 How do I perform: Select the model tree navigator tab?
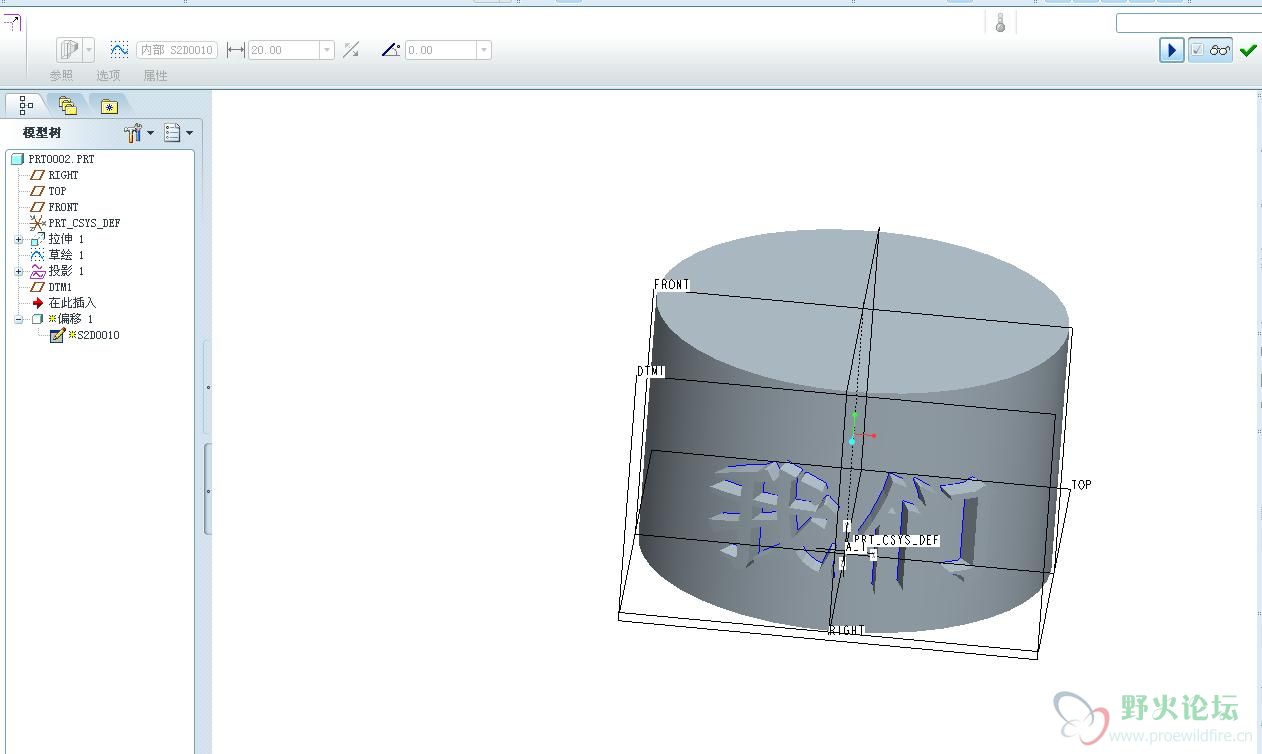point(26,105)
